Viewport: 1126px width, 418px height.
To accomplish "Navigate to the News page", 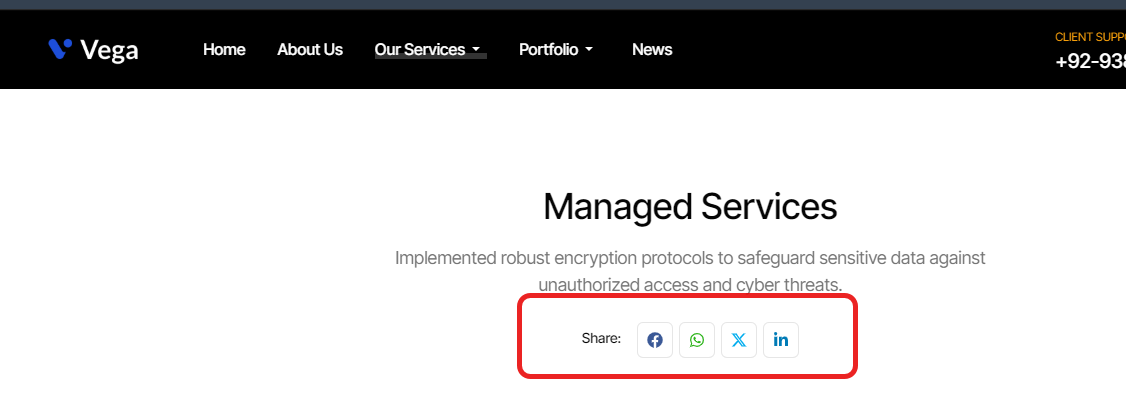I will [x=652, y=49].
